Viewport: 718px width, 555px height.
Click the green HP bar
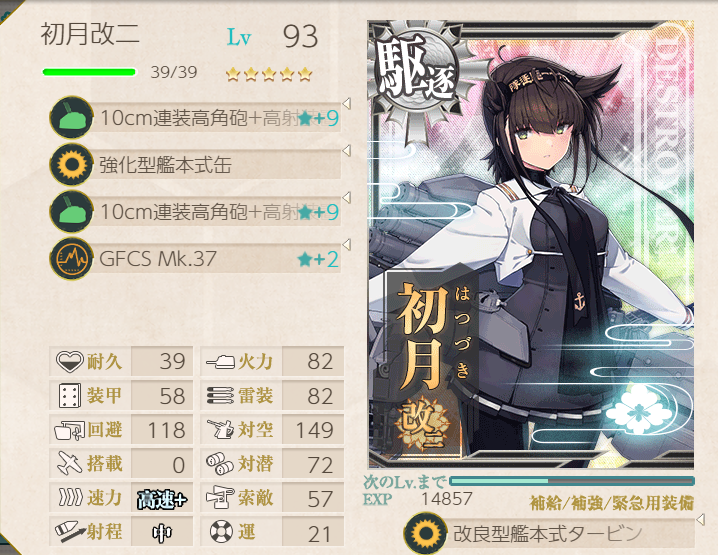(x=89, y=72)
